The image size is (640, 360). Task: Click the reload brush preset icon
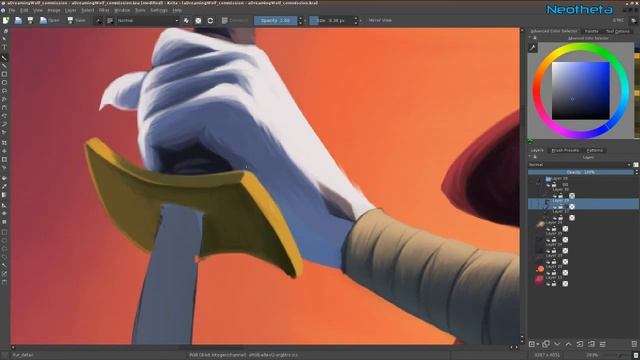pyautogui.click(x=210, y=20)
